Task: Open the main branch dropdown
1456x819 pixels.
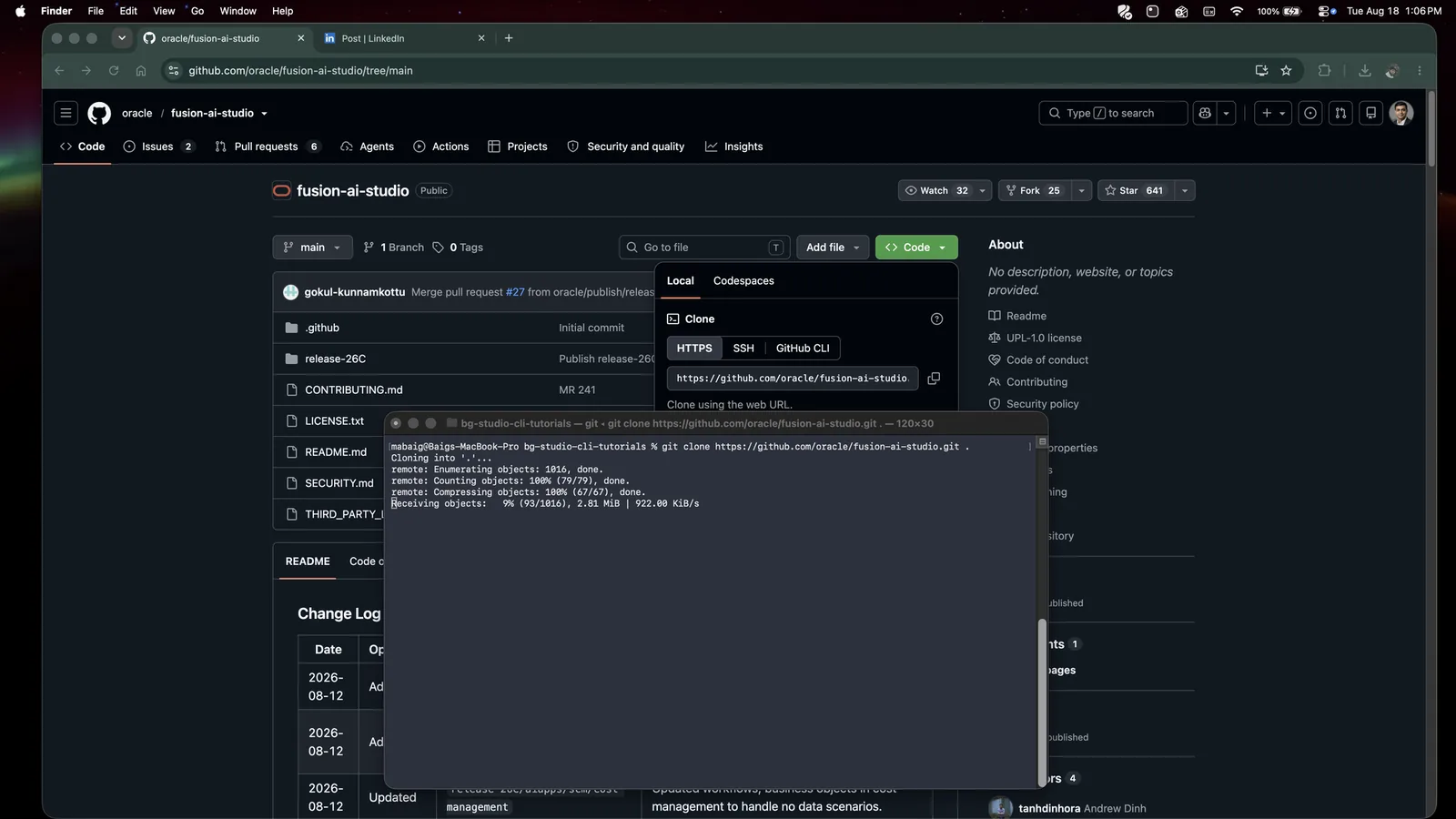Action: pos(312,248)
